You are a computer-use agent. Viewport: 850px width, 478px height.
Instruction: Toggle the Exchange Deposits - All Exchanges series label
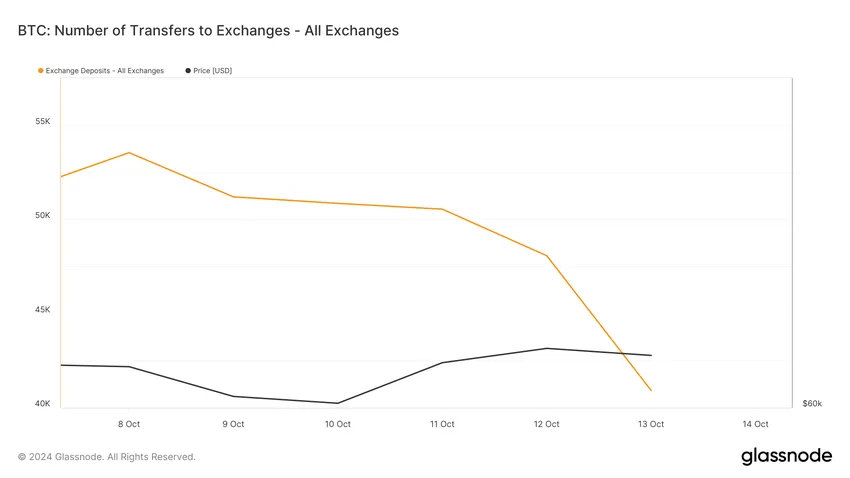tap(105, 71)
